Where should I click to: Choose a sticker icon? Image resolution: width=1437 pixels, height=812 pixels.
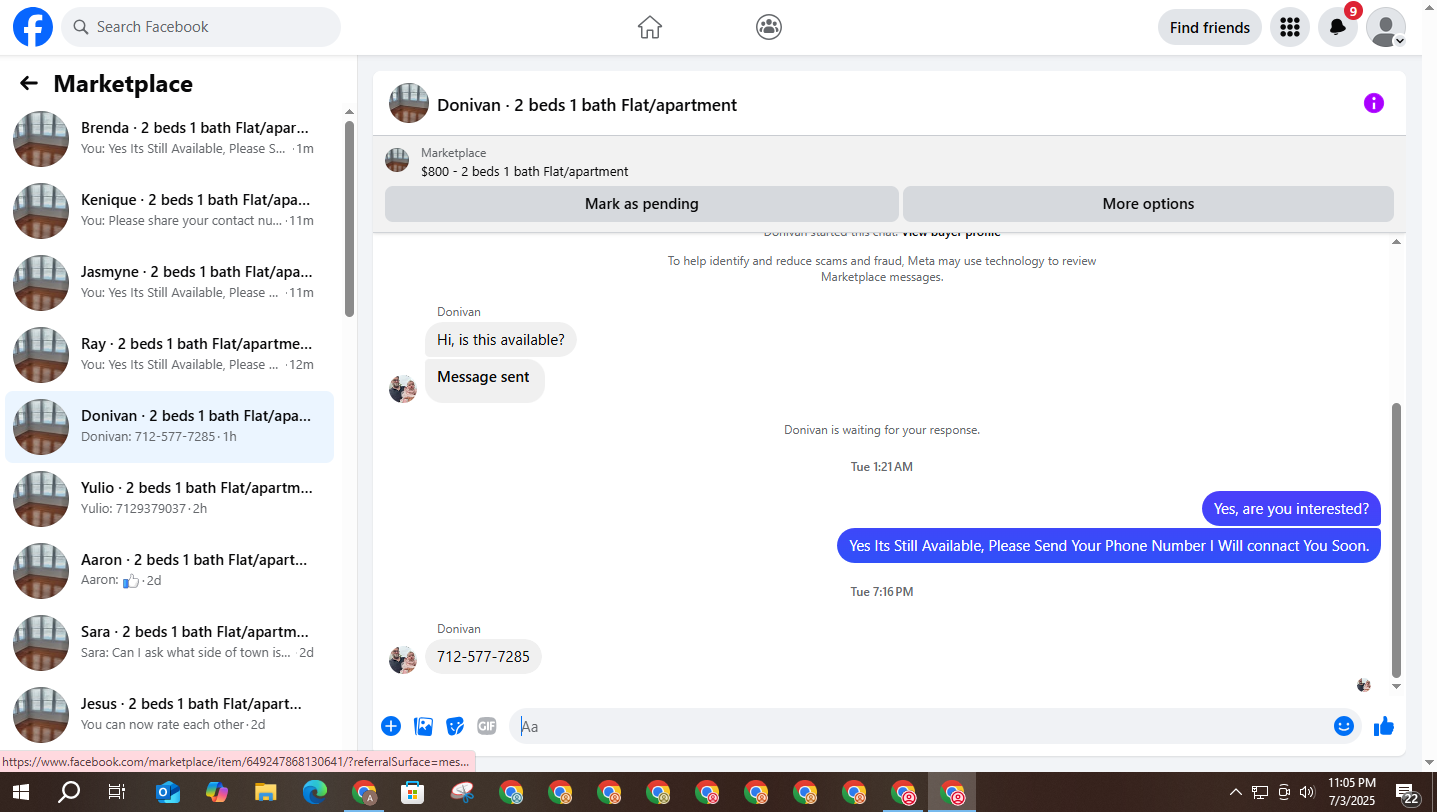click(455, 727)
